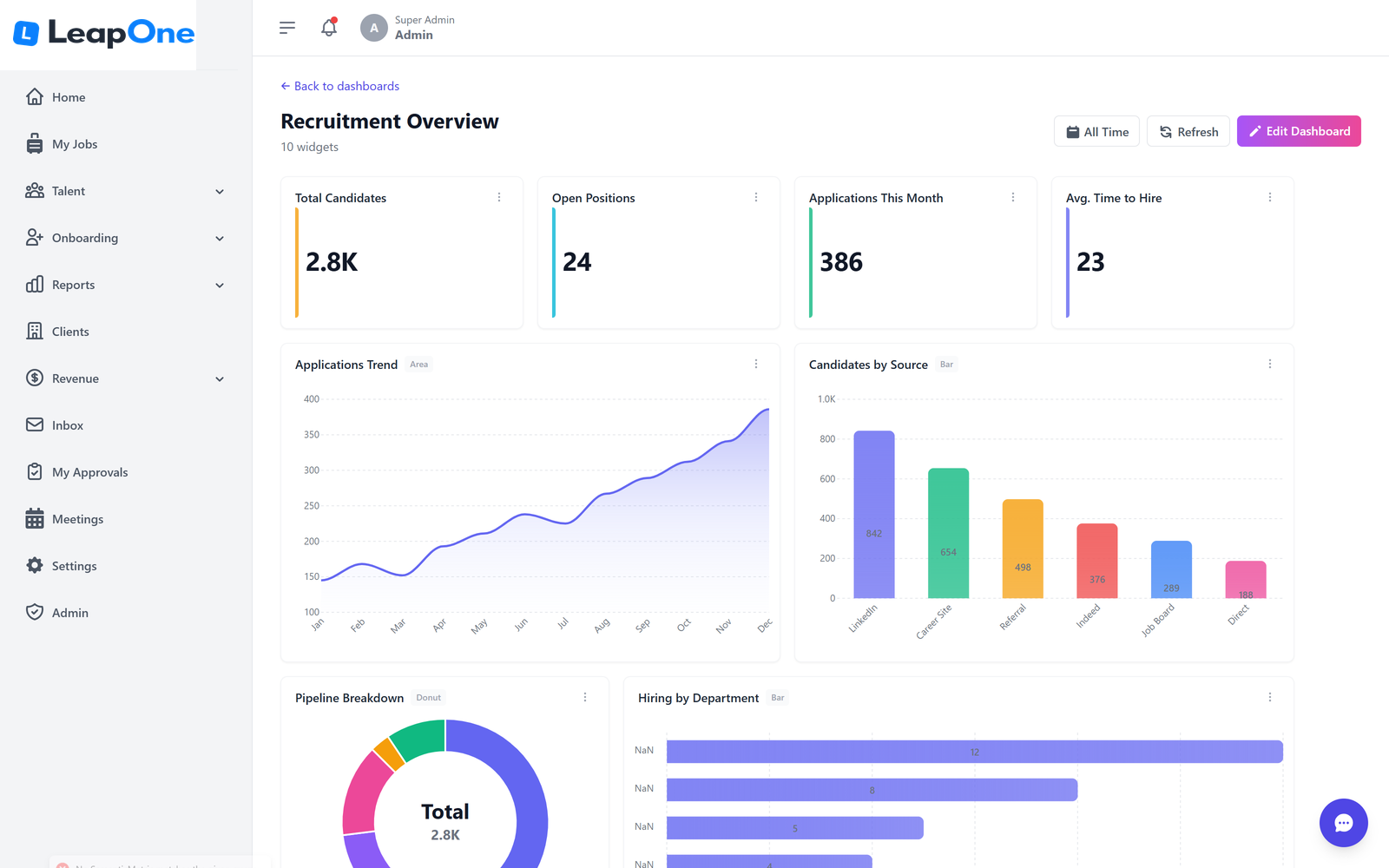Open the chat support bubble
This screenshot has height=868, width=1389.
point(1344,823)
